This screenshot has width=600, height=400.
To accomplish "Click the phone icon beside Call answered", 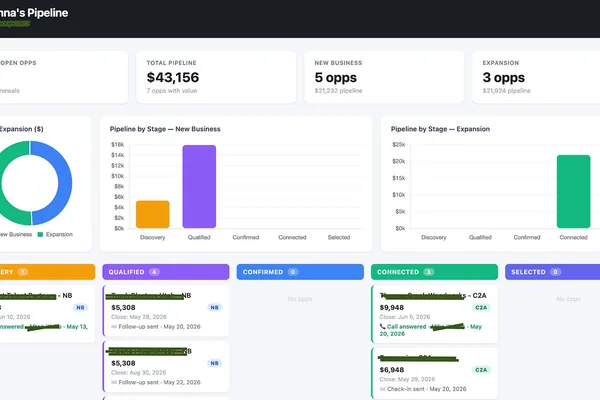I will point(382,327).
